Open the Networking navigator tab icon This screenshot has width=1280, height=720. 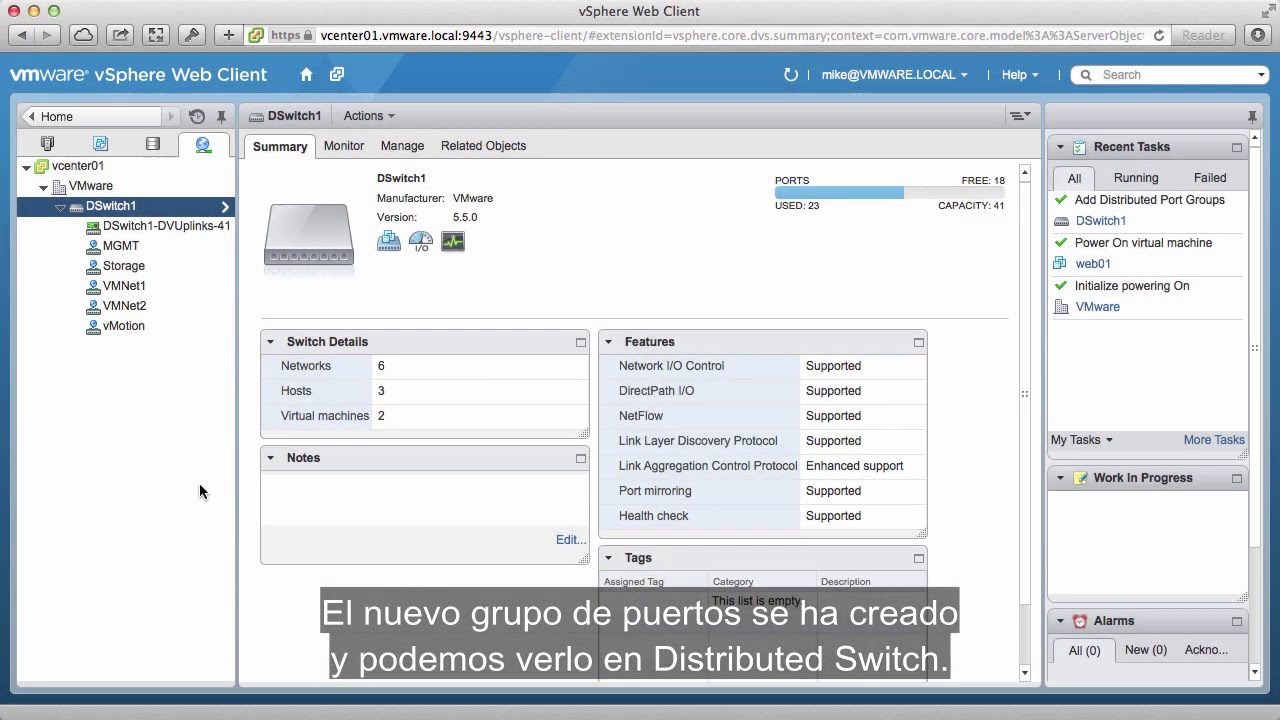[x=203, y=144]
